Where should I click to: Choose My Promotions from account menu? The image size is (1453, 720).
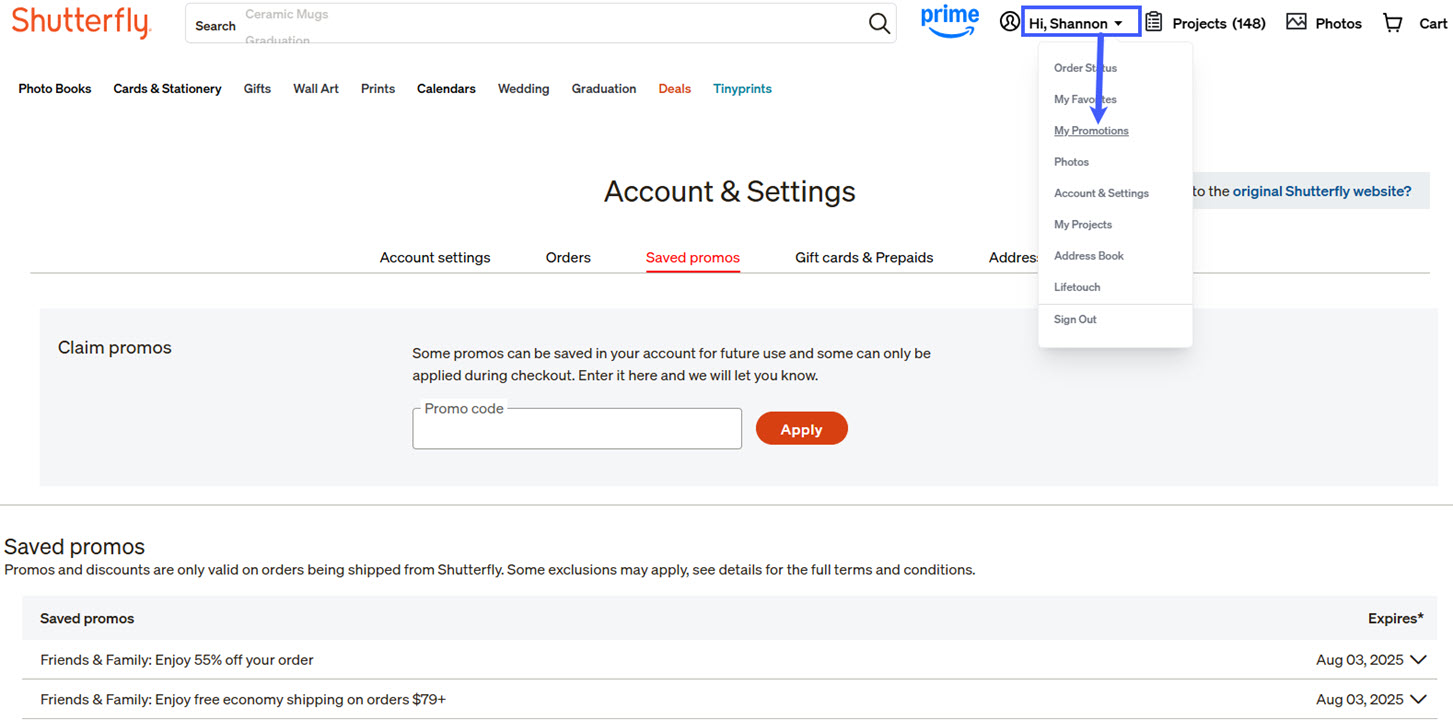point(1091,131)
